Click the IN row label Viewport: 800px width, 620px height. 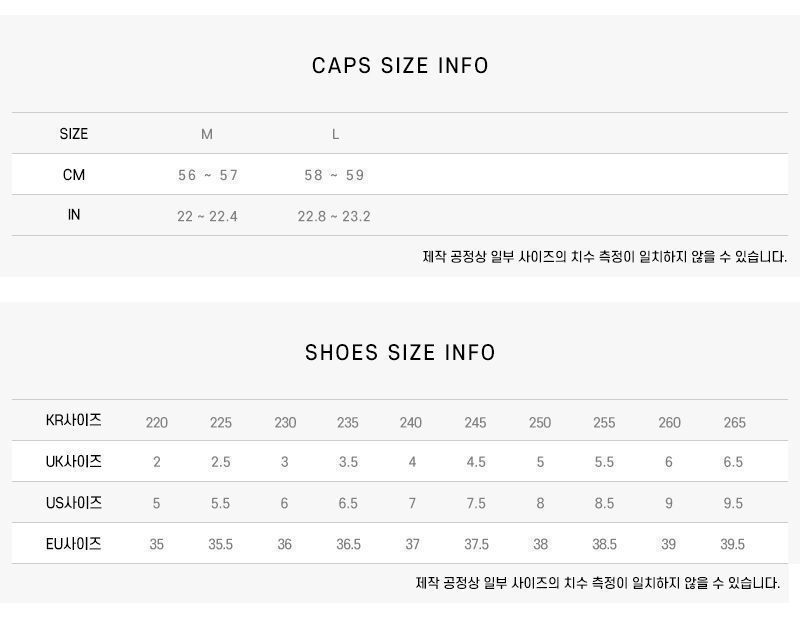click(x=74, y=215)
